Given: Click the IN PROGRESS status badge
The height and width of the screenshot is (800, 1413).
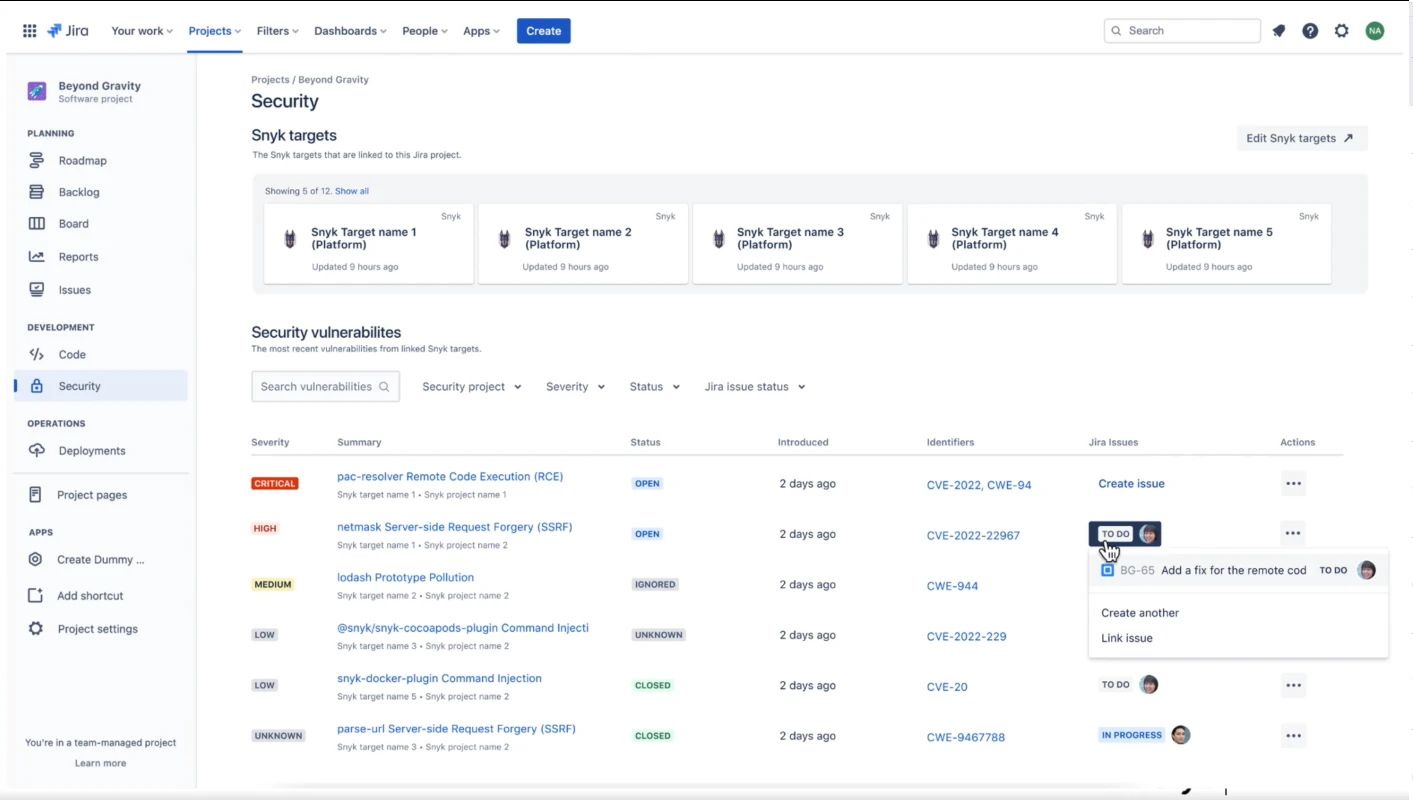Looking at the screenshot, I should (x=1132, y=735).
